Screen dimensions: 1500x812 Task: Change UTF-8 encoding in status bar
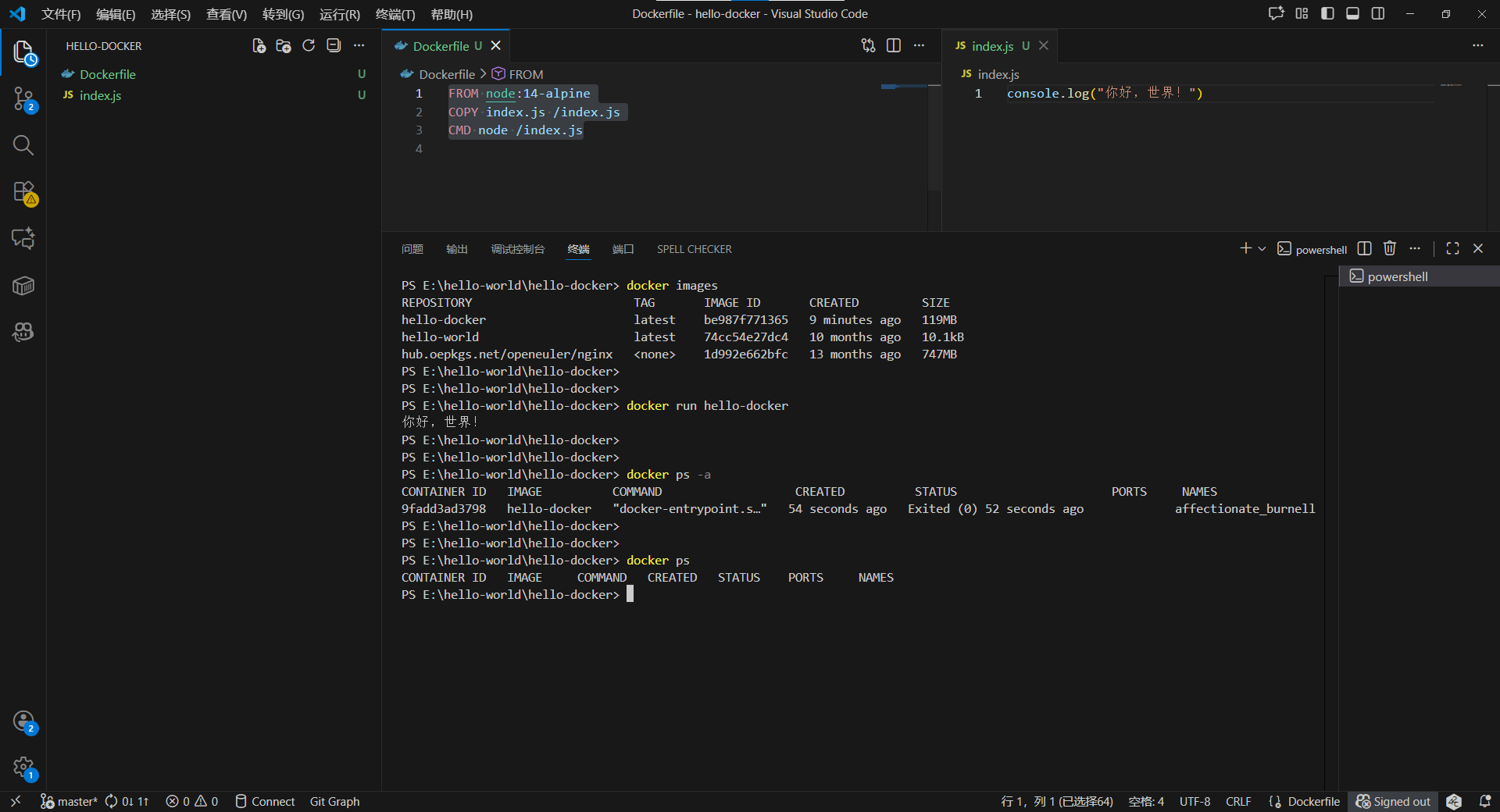click(1195, 802)
